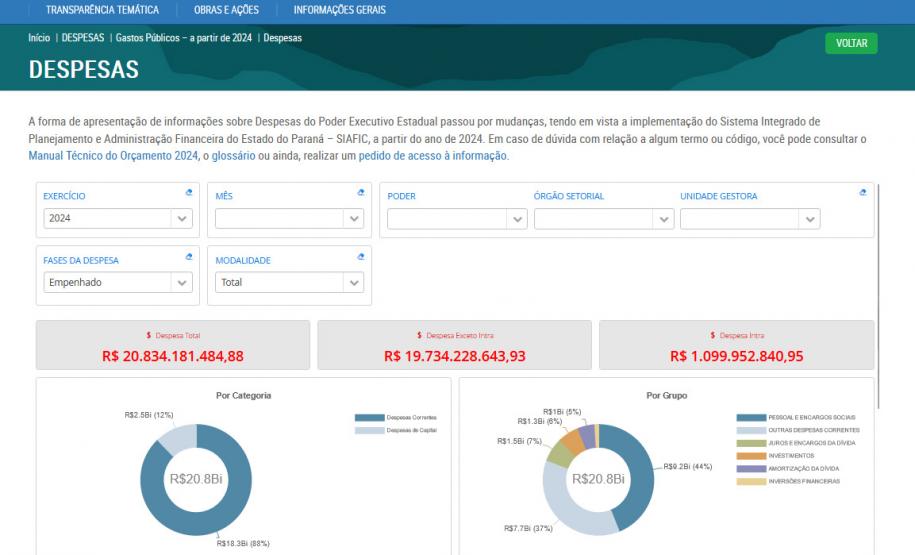This screenshot has height=555, width=915.
Task: Click the reset icon in the Mês filter
Action: coord(361,193)
